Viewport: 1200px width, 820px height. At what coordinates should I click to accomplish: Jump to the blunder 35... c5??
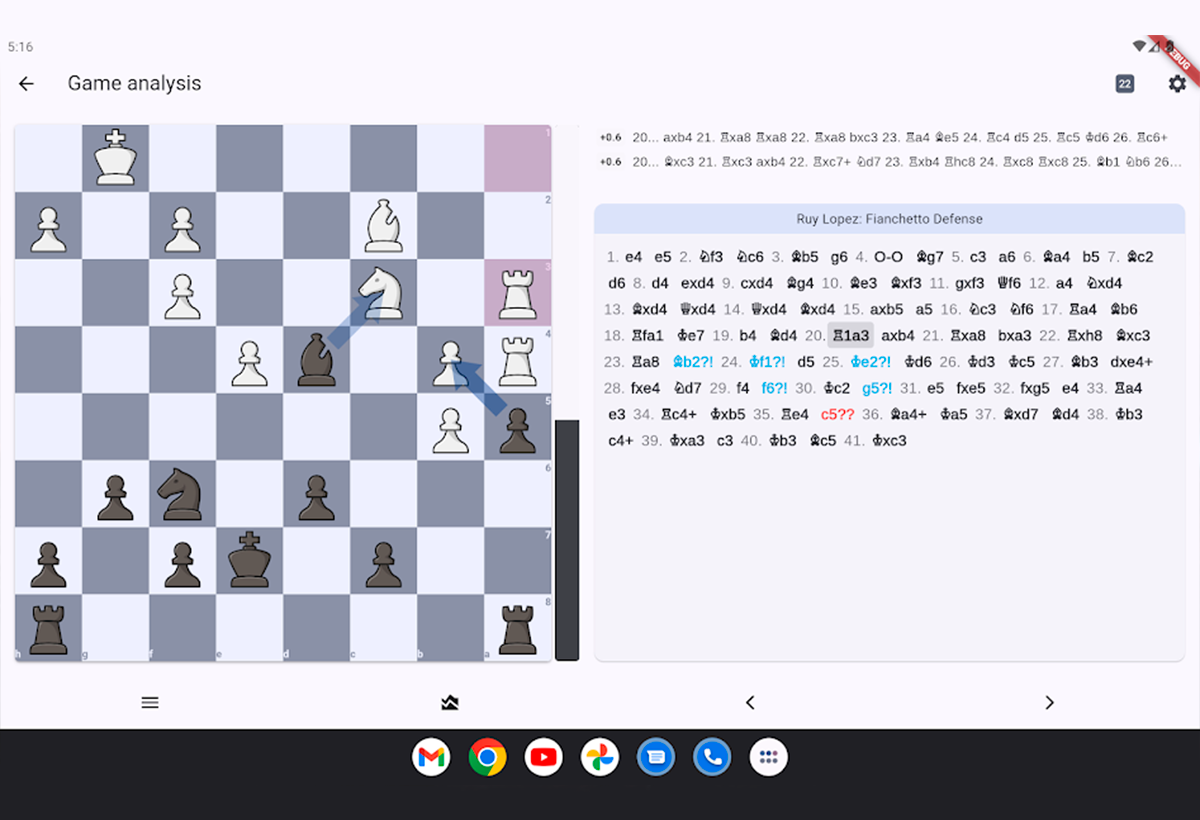[x=837, y=414]
